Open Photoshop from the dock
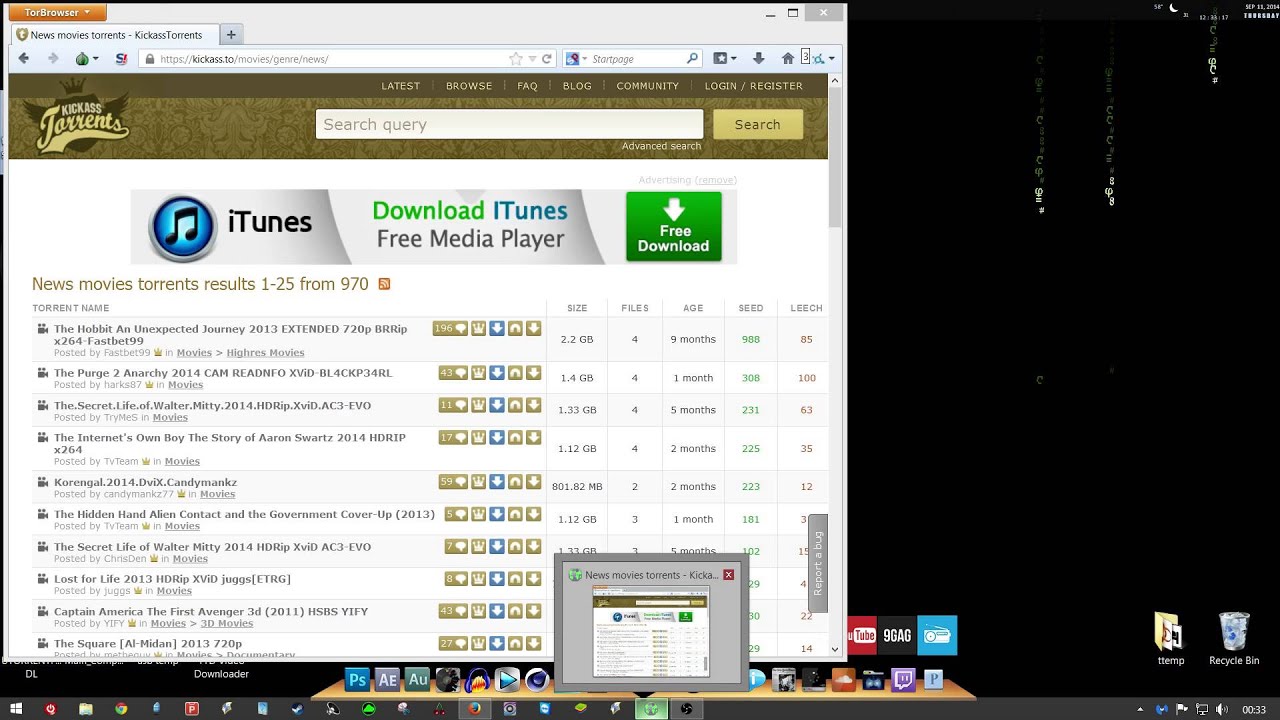 coord(357,680)
